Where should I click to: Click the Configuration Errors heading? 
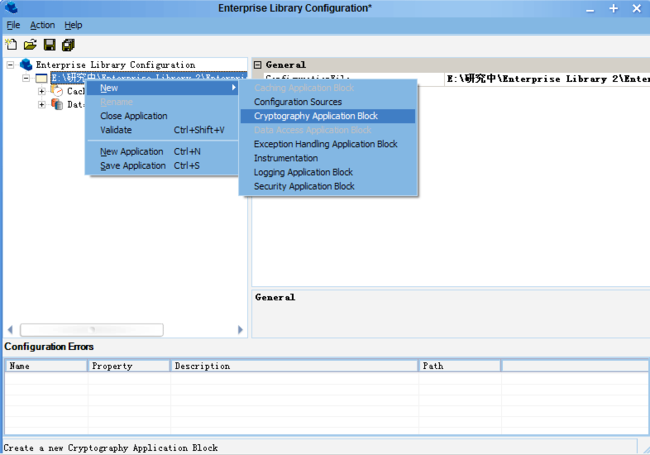(49, 346)
